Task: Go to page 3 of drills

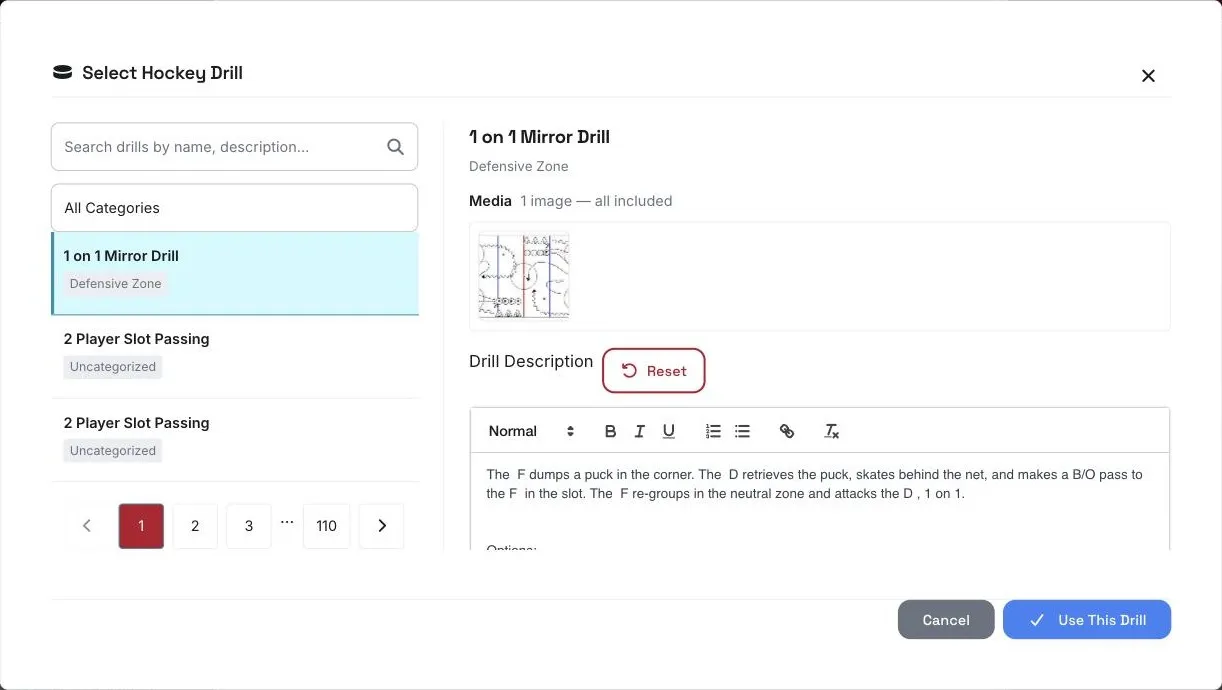Action: tap(249, 526)
